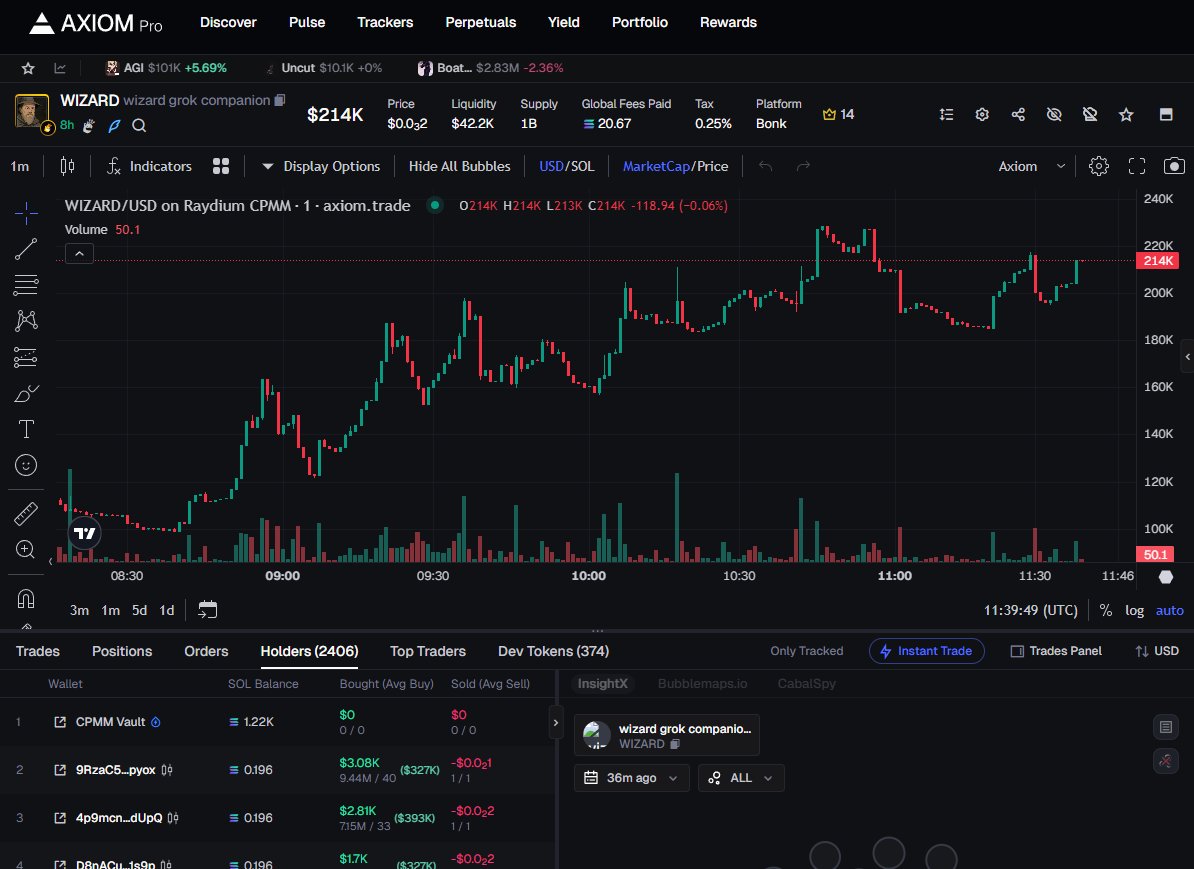Copy the WIZARD token address

point(280,100)
